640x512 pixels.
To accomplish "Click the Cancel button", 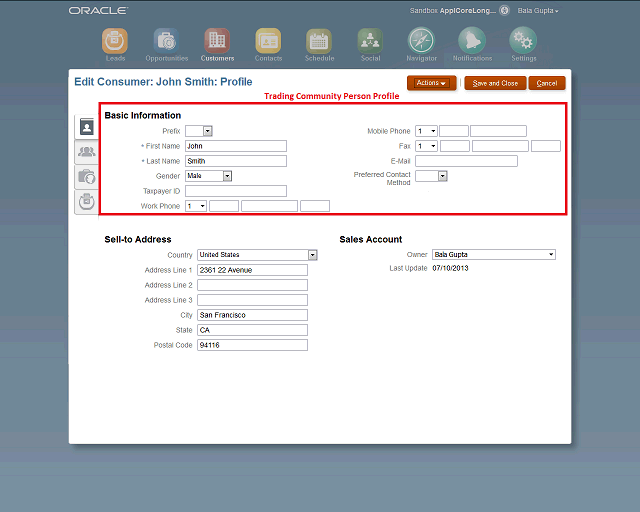I will pyautogui.click(x=547, y=83).
